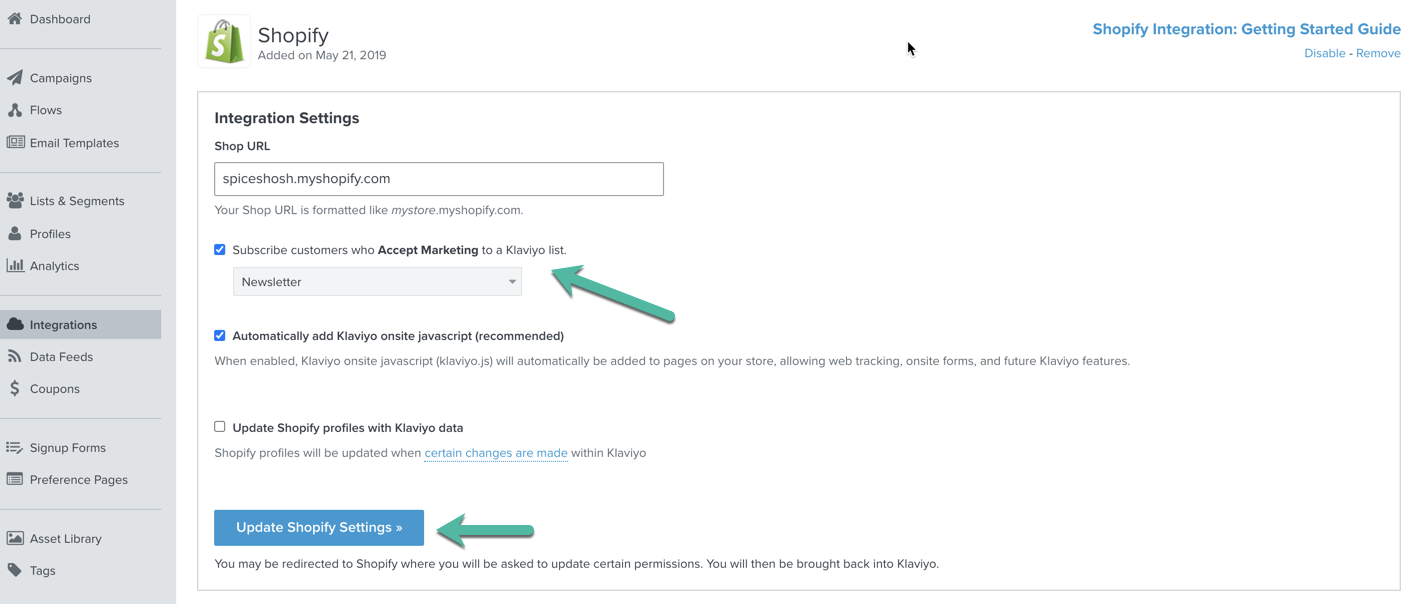The width and height of the screenshot is (1421, 604).
Task: Click the Integrations cloud icon
Action: coord(15,325)
